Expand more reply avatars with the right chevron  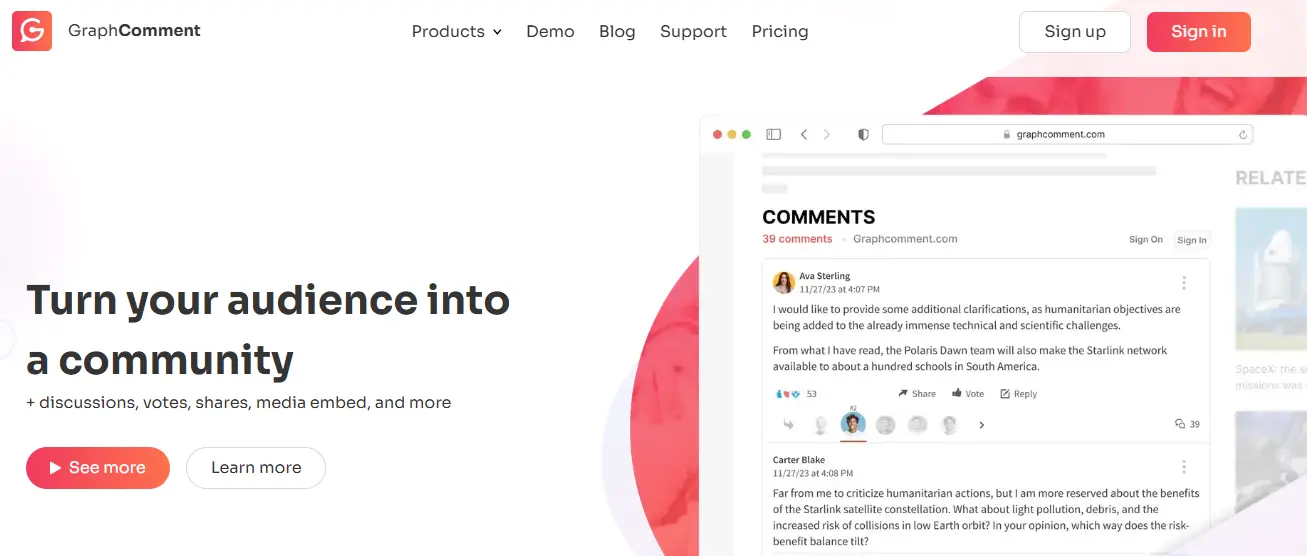point(981,425)
